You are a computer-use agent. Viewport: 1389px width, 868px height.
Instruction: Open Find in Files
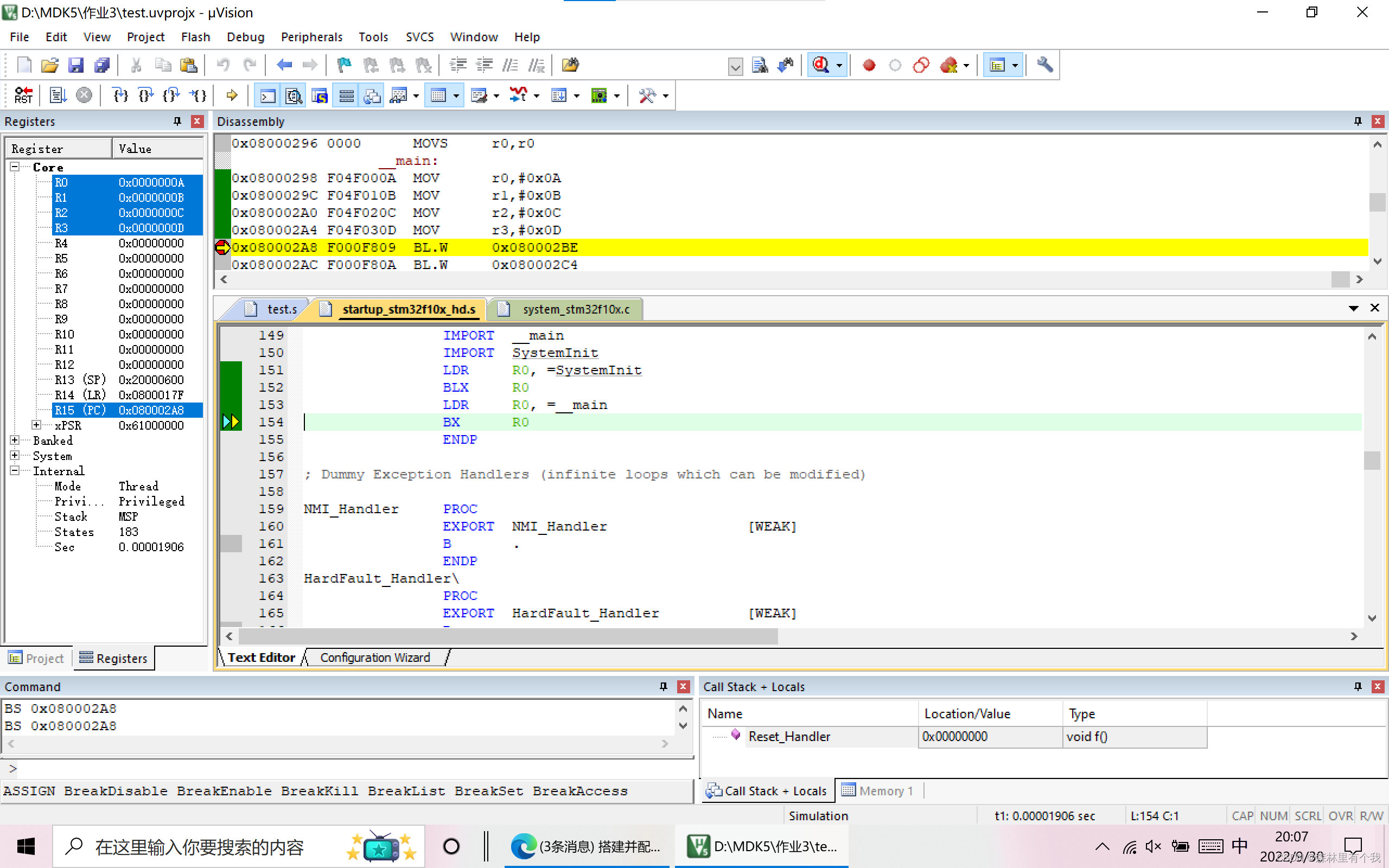click(570, 65)
